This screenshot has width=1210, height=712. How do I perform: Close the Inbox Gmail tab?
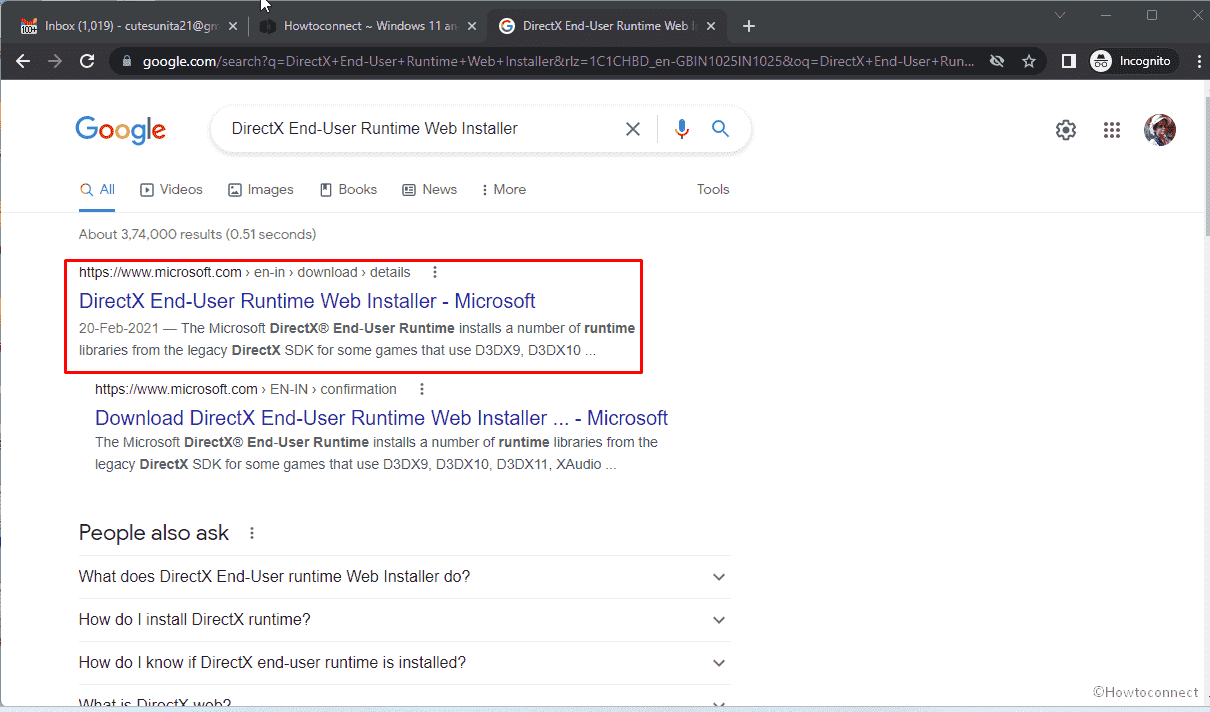tap(232, 26)
